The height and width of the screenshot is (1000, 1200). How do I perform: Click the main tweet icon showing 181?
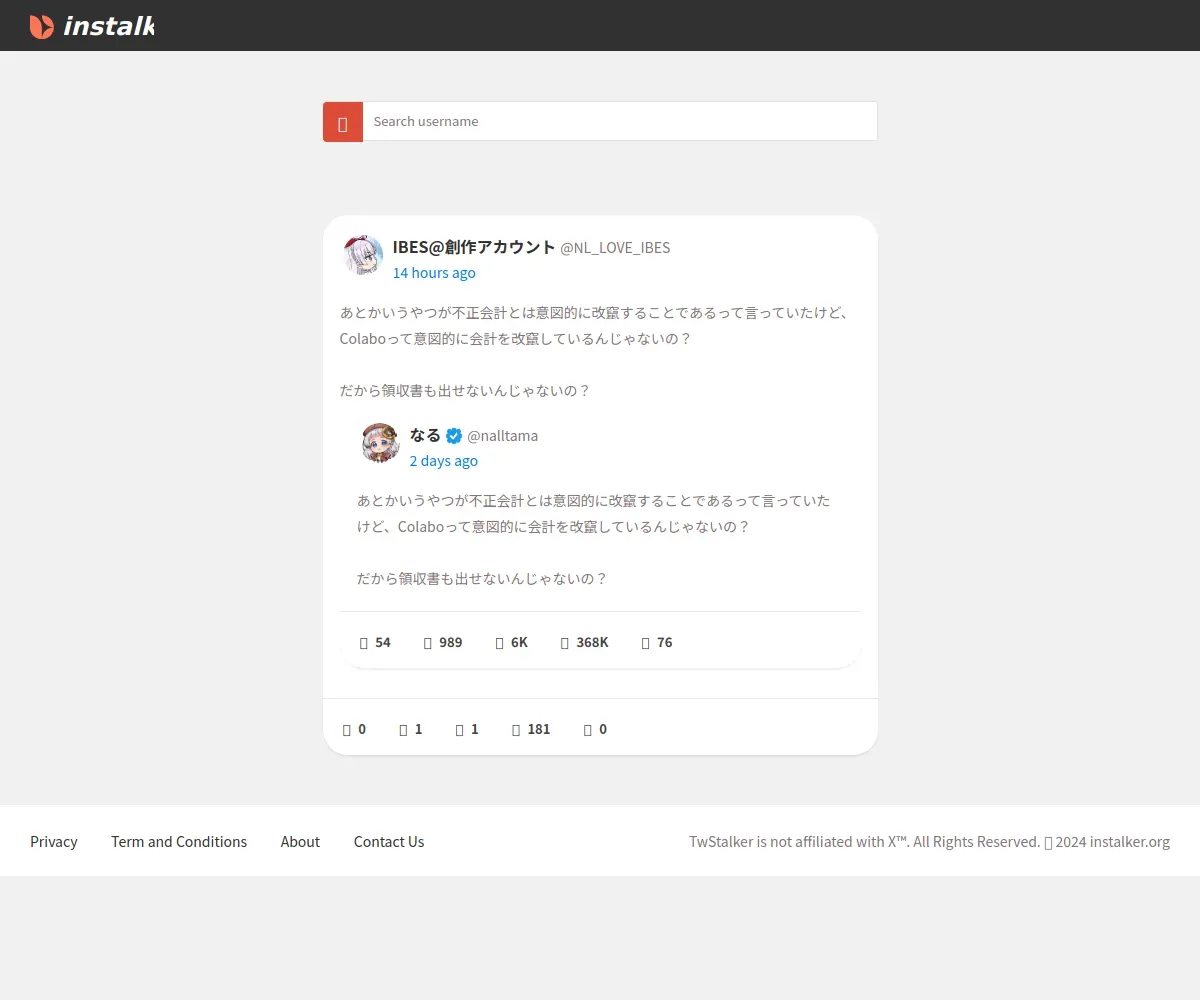pyautogui.click(x=516, y=730)
